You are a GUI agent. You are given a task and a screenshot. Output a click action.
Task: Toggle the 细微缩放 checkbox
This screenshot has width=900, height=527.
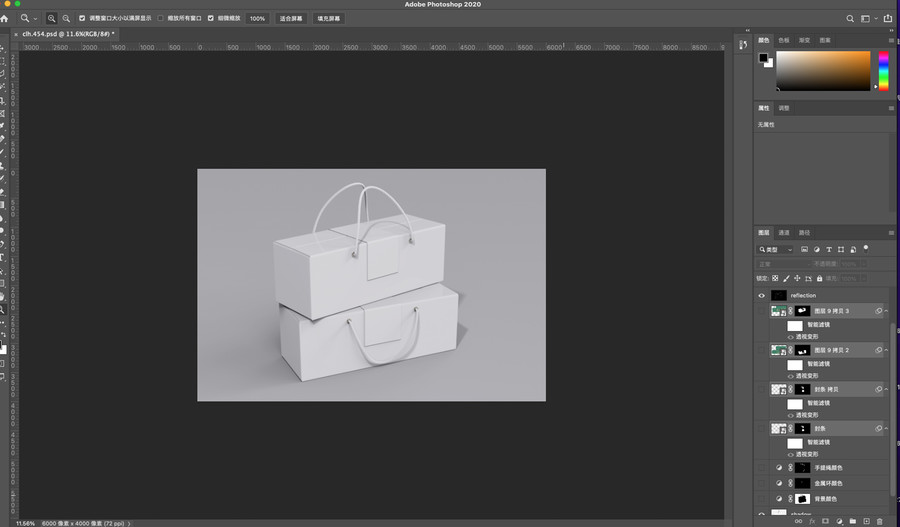(211, 18)
